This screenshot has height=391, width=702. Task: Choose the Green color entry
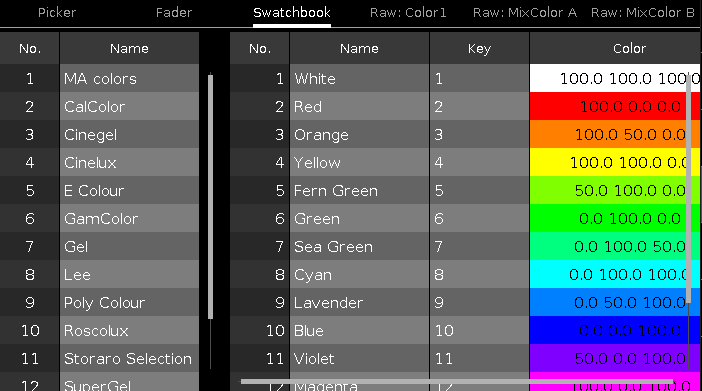pos(360,219)
